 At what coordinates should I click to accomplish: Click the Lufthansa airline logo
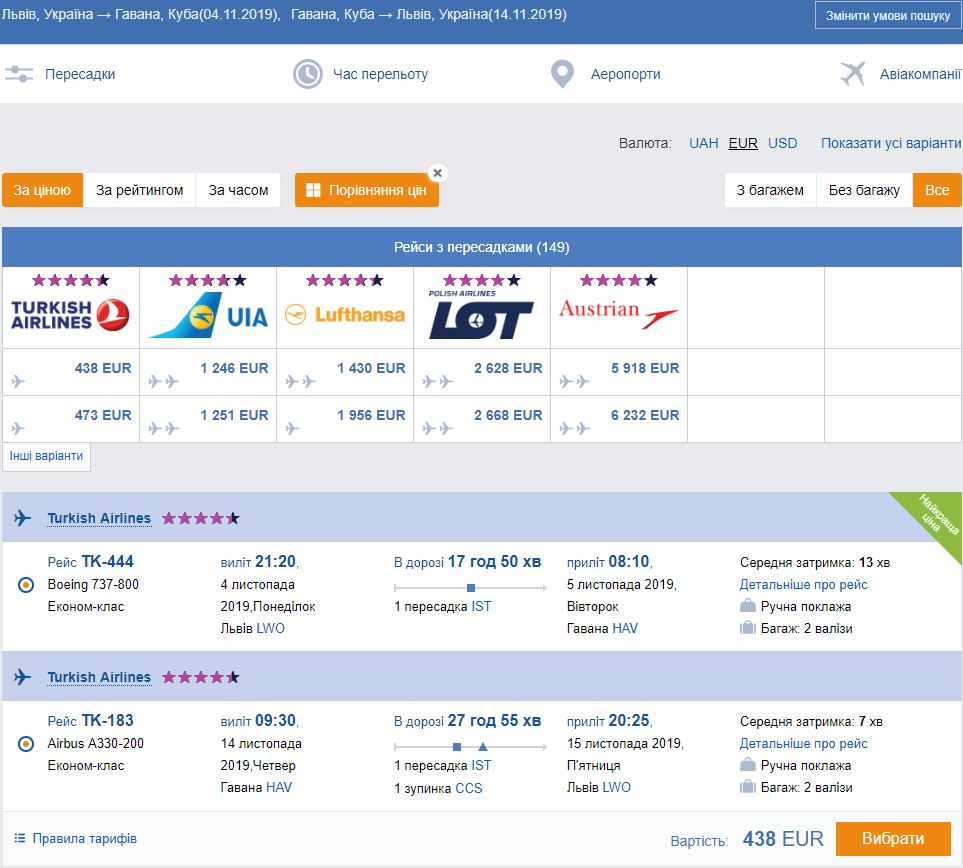(345, 315)
